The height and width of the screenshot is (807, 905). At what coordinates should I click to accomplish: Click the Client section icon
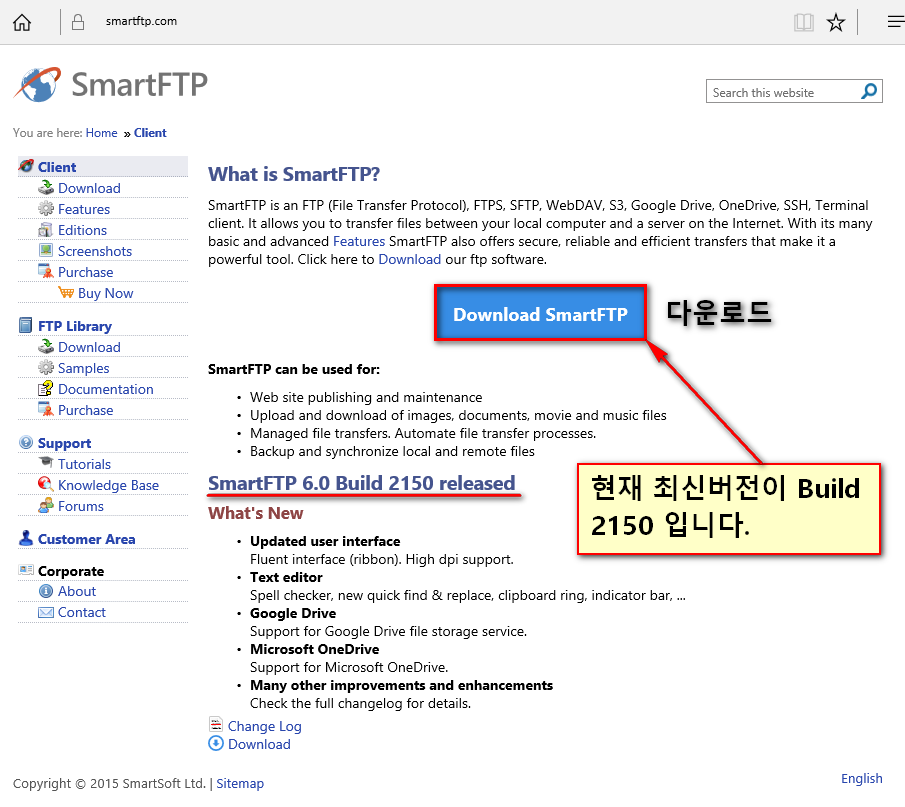pos(26,166)
